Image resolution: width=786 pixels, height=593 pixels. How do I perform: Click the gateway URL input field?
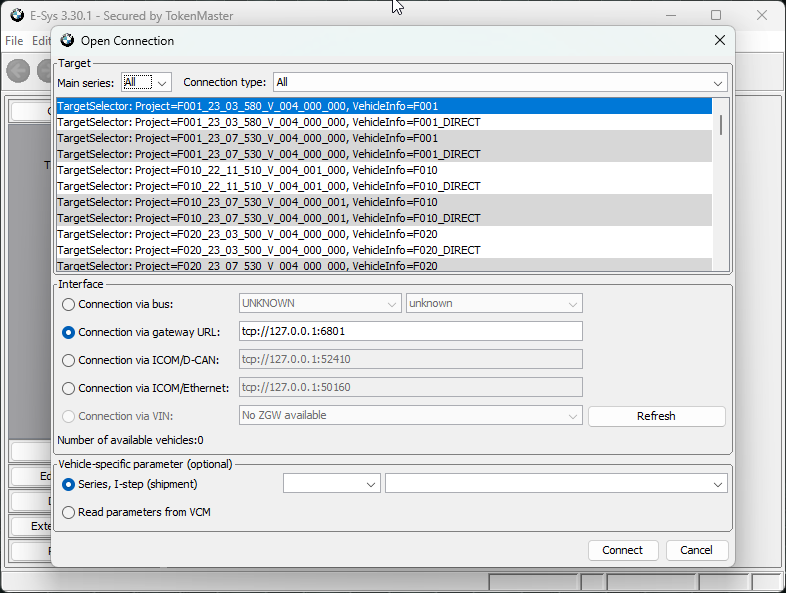411,331
